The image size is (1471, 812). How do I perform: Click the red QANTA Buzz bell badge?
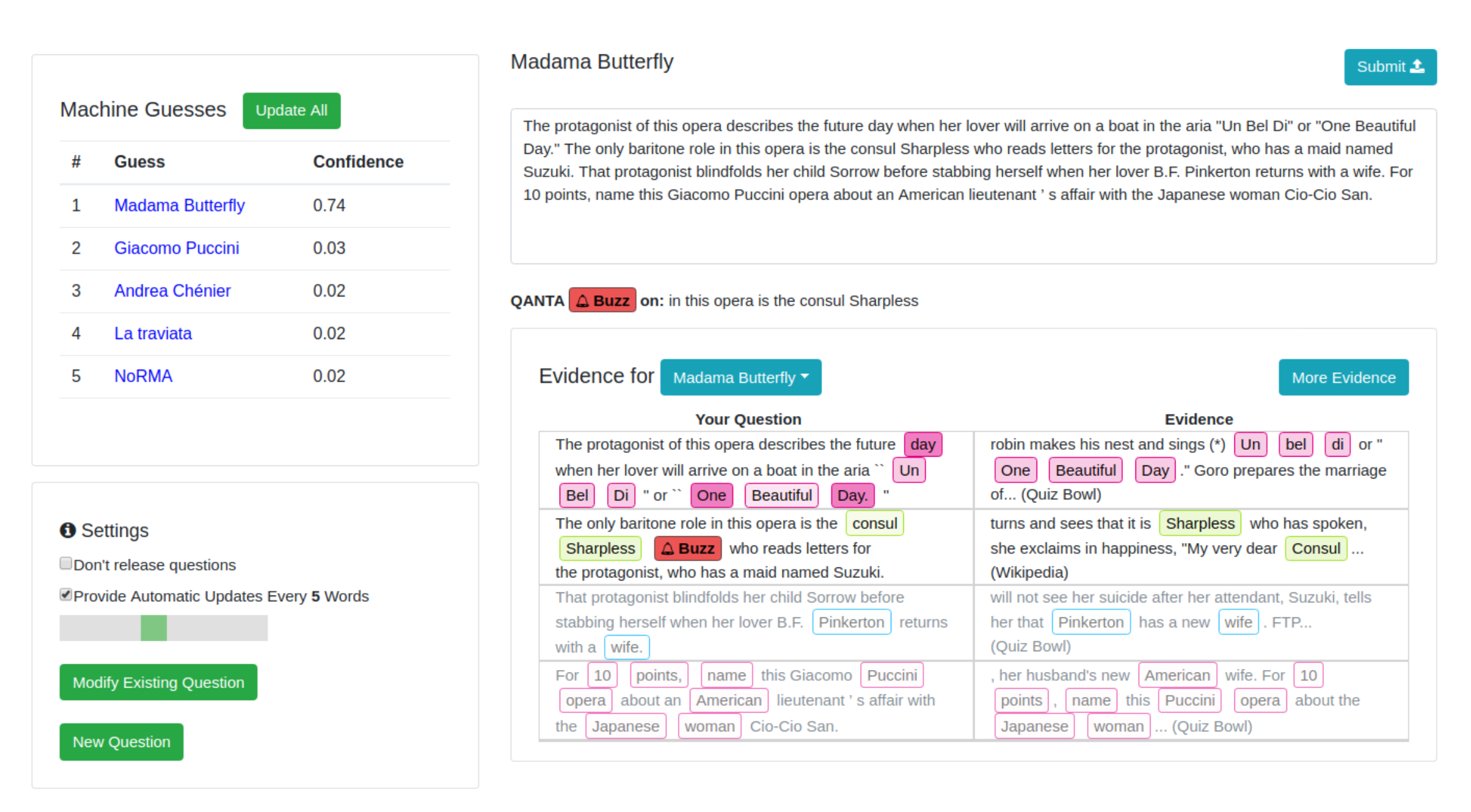(602, 301)
